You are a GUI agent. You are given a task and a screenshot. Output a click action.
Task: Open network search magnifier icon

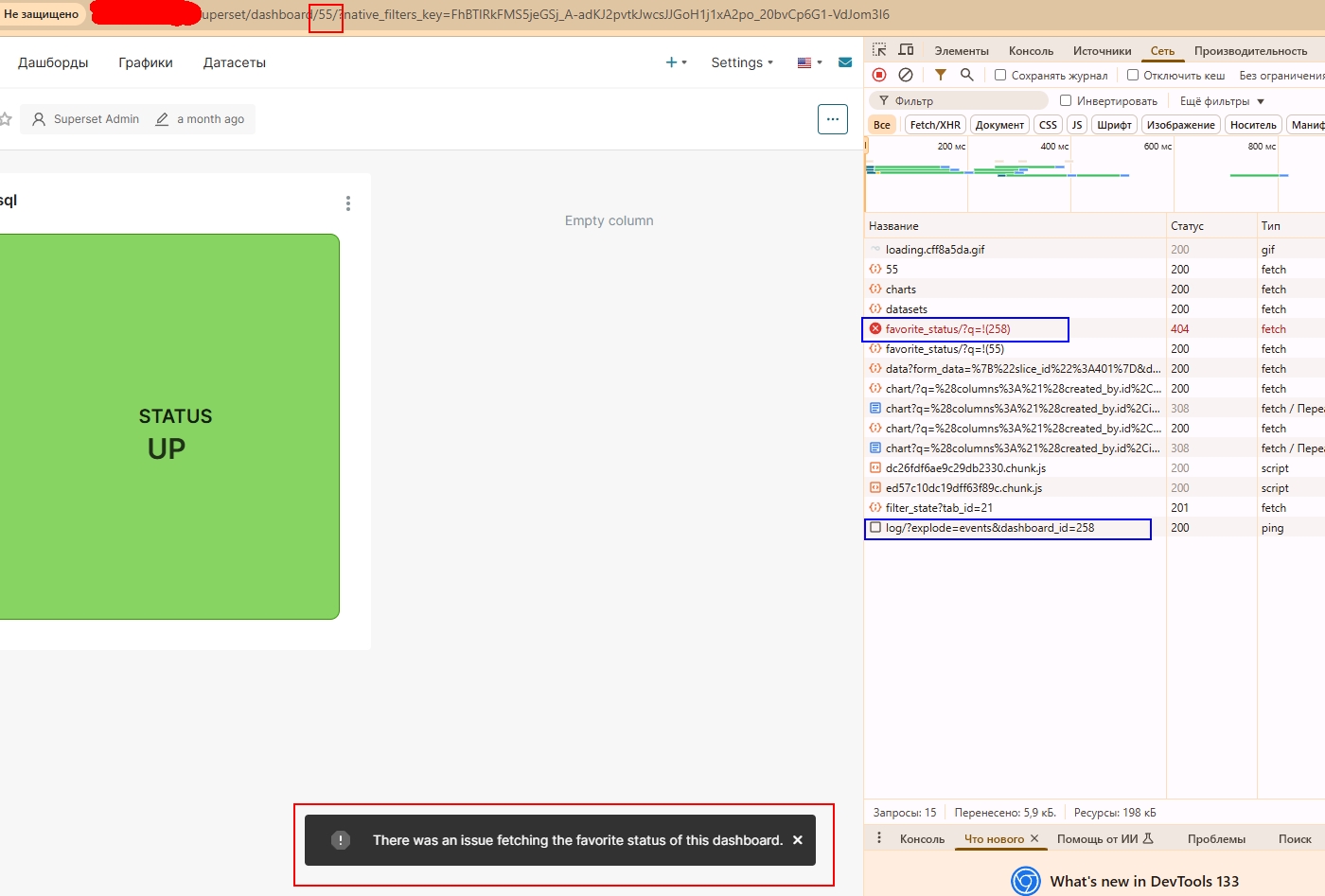(x=966, y=75)
